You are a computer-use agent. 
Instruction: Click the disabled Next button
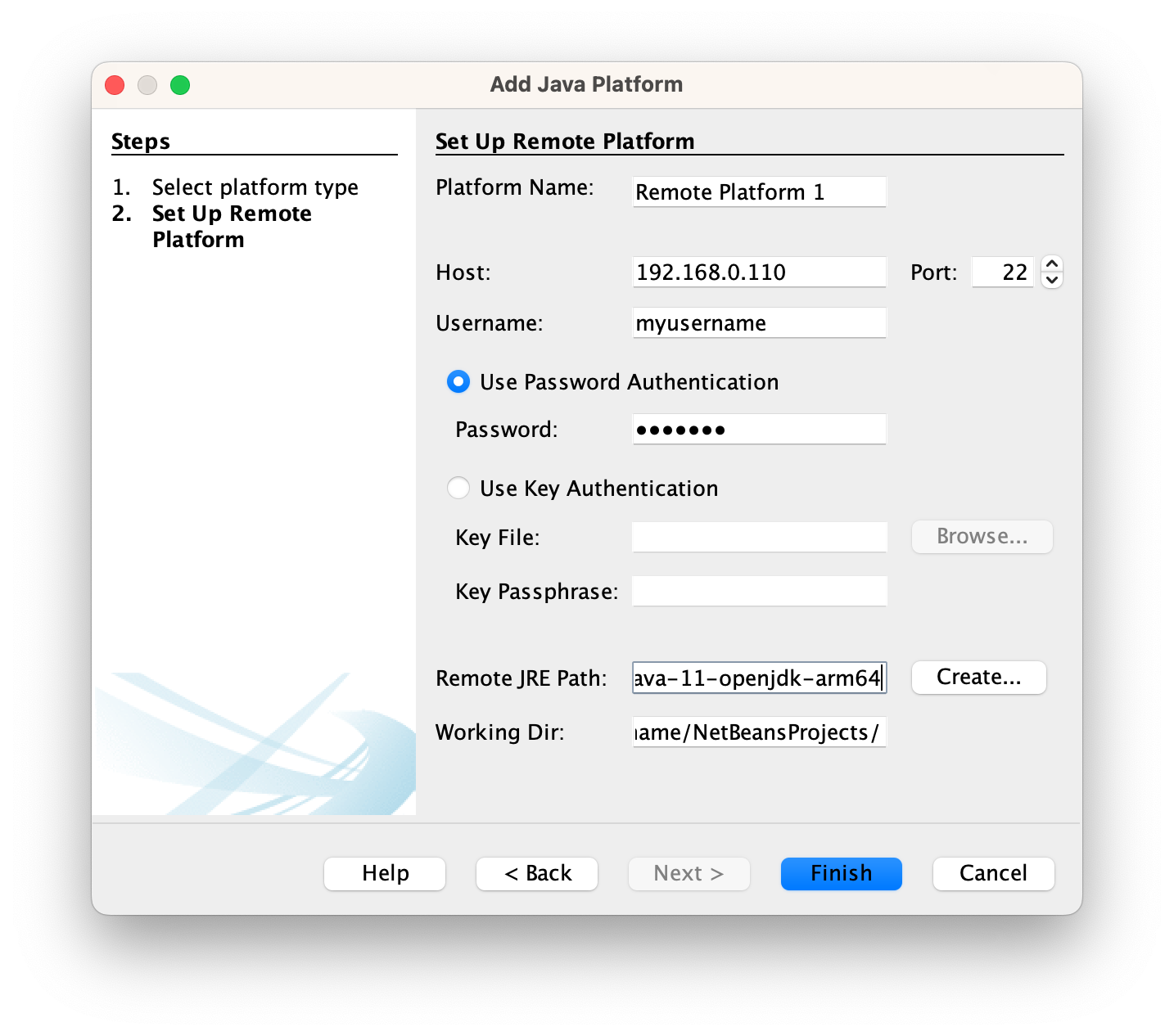(x=689, y=873)
